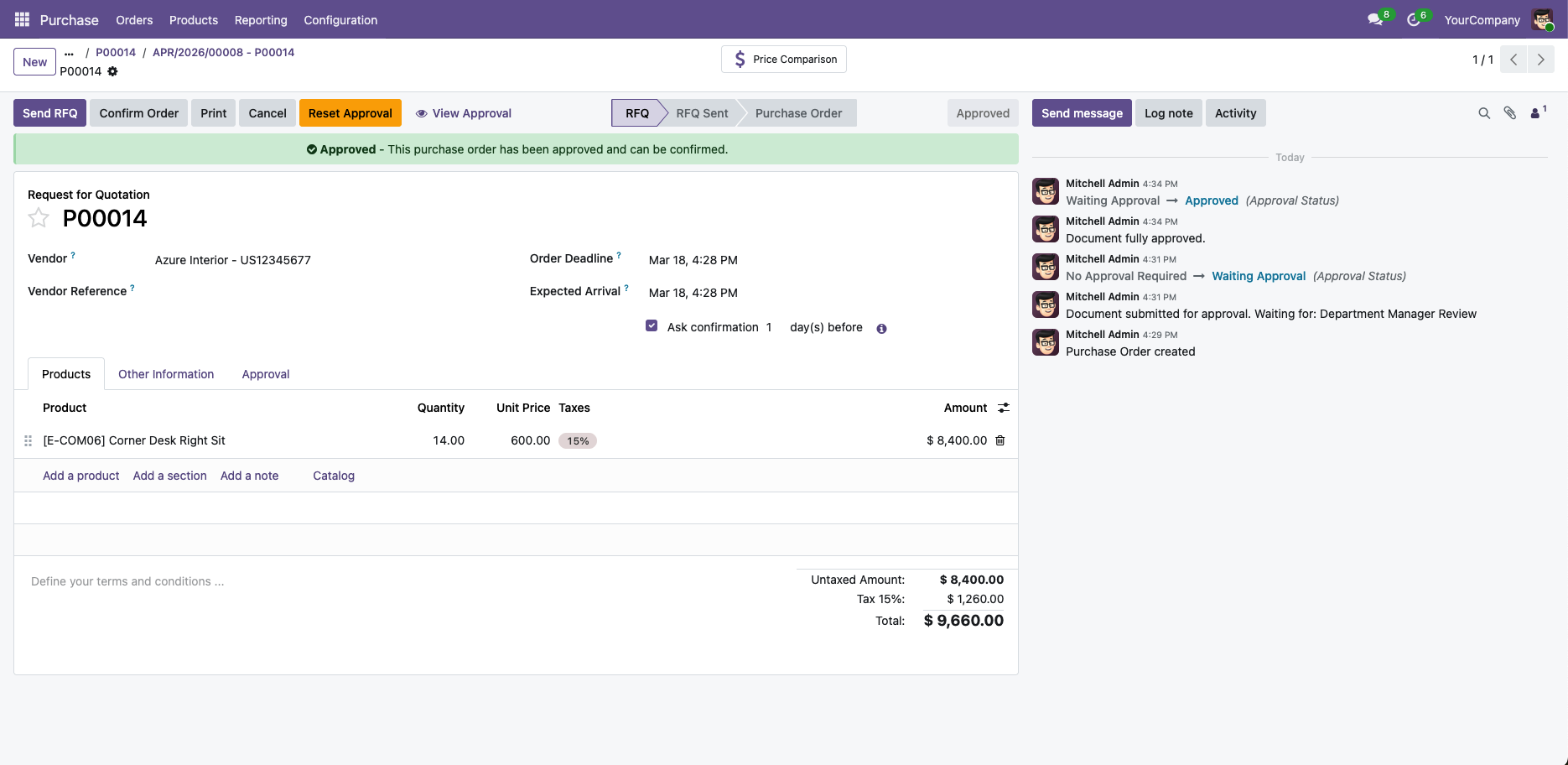Open the conversations messages icon
Viewport: 1568px width, 765px height.
[x=1375, y=19]
